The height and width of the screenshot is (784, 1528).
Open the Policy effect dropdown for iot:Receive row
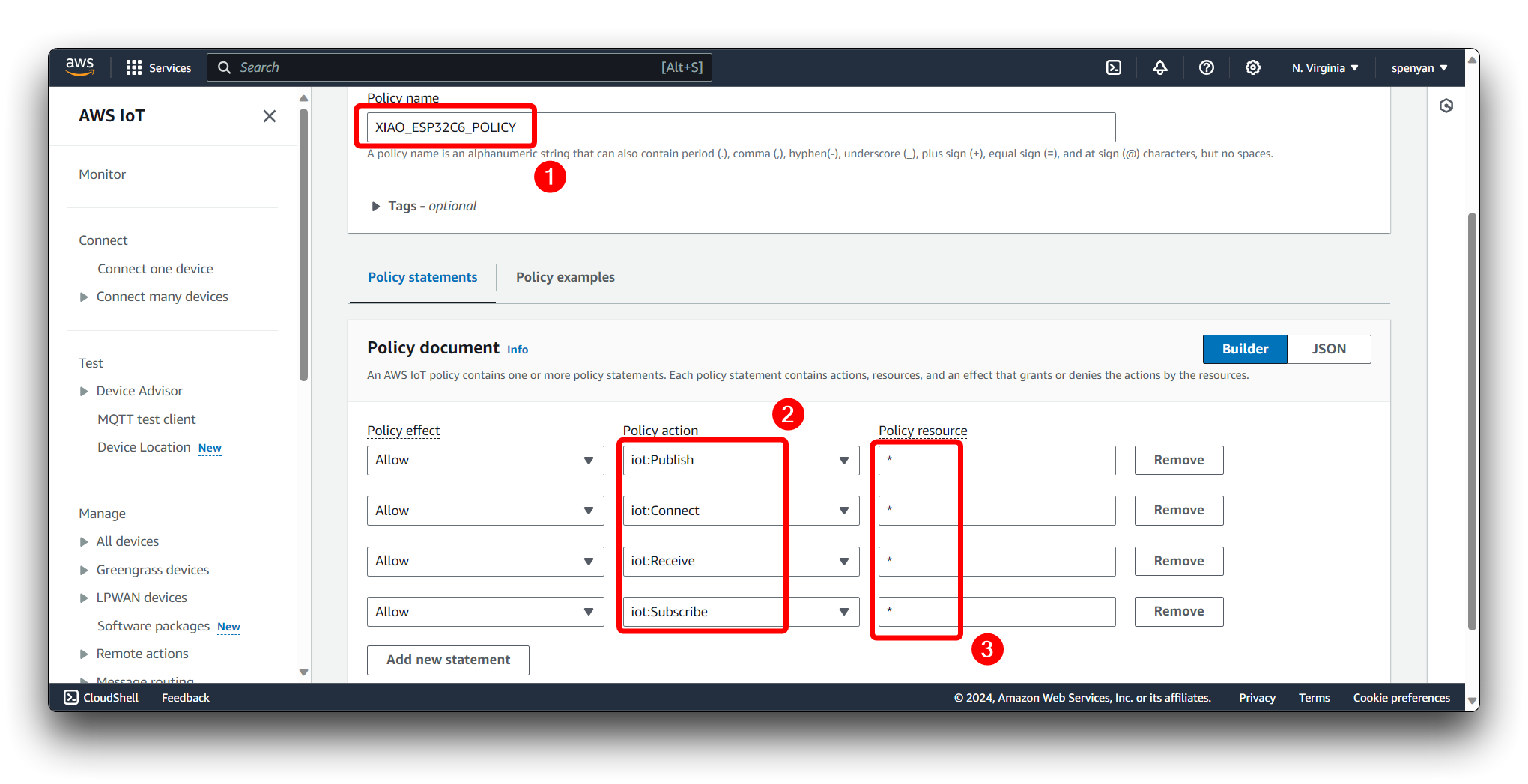click(x=485, y=561)
